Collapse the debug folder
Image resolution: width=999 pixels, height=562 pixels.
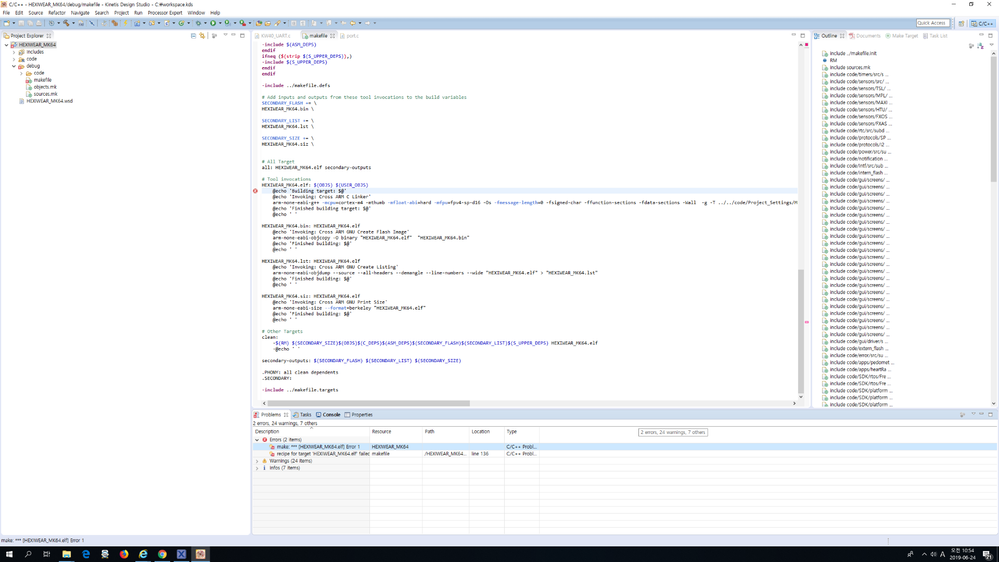14,66
